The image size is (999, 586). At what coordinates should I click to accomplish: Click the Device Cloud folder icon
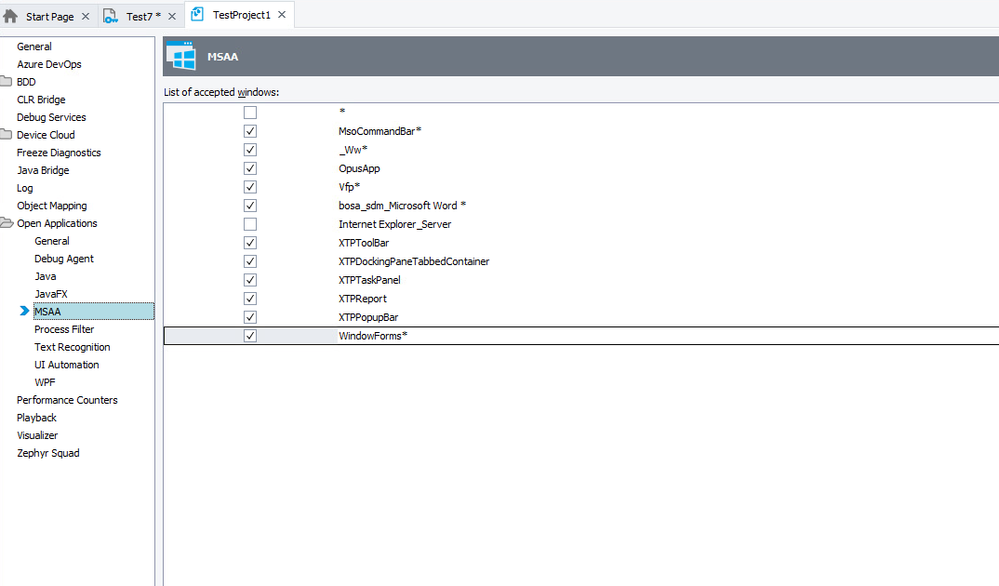(6, 135)
